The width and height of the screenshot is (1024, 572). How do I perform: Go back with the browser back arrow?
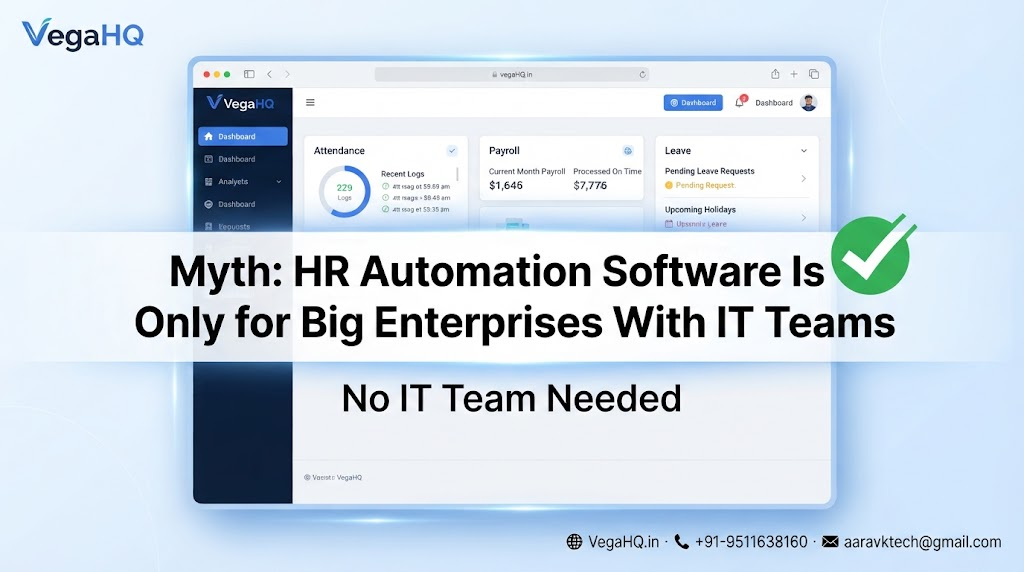point(269,74)
